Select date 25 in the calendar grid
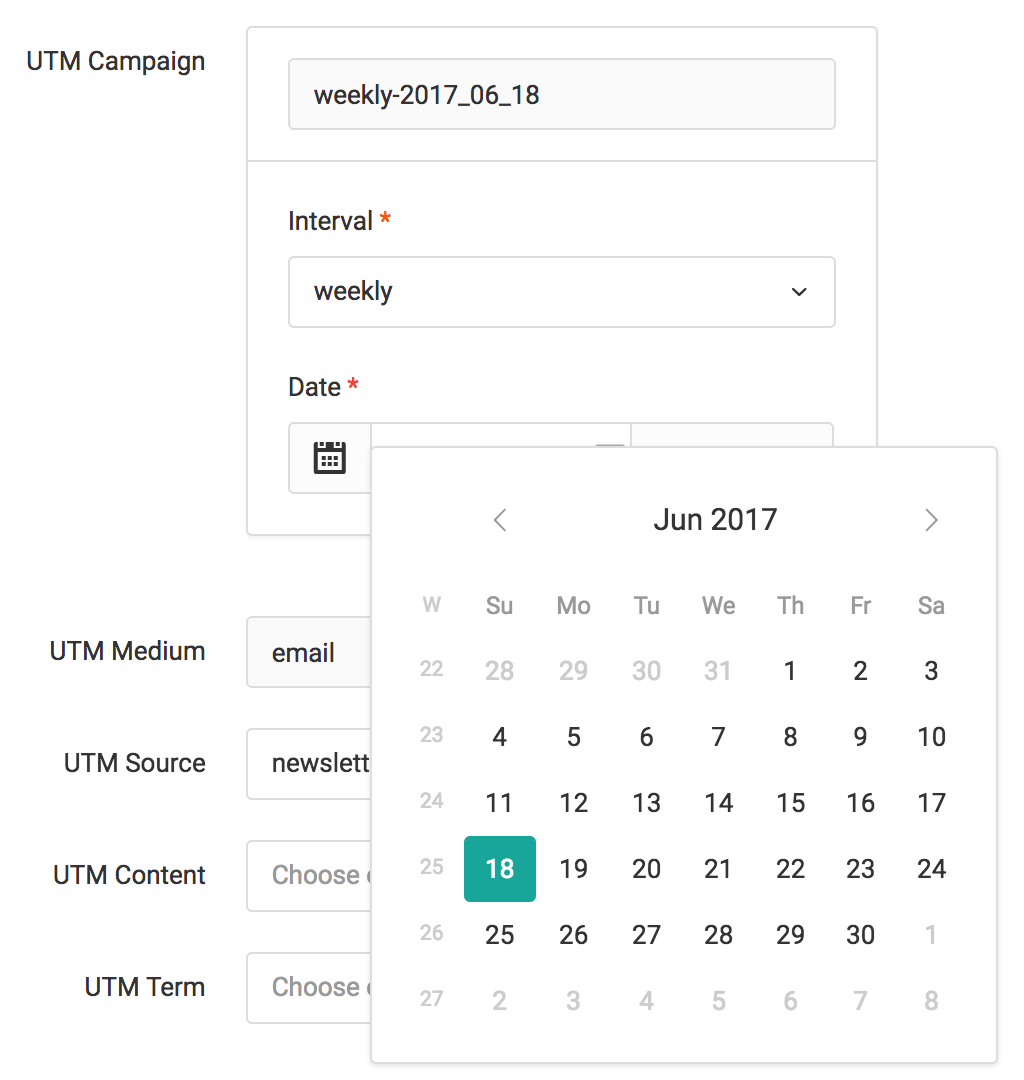 499,934
